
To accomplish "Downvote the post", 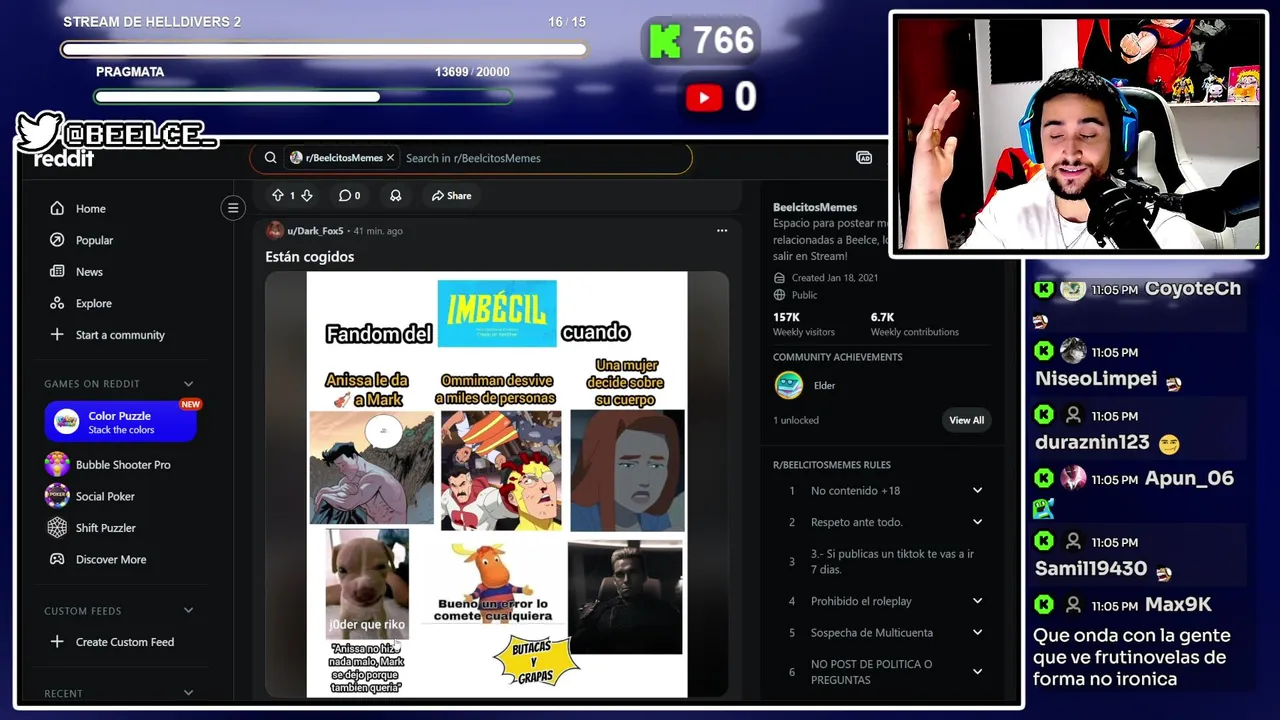I will click(x=307, y=196).
